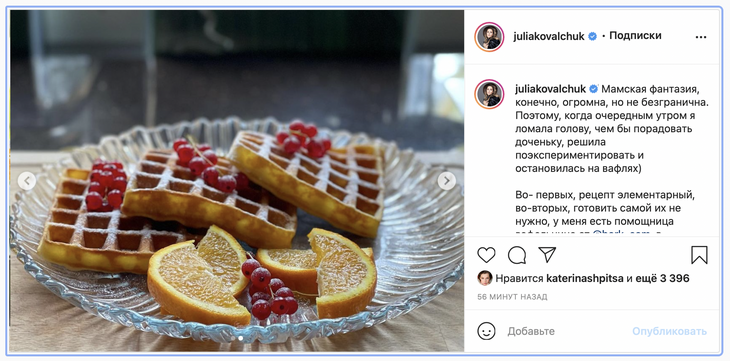730x361 pixels.
Task: View the list of 3 396 other likes
Action: pos(670,279)
